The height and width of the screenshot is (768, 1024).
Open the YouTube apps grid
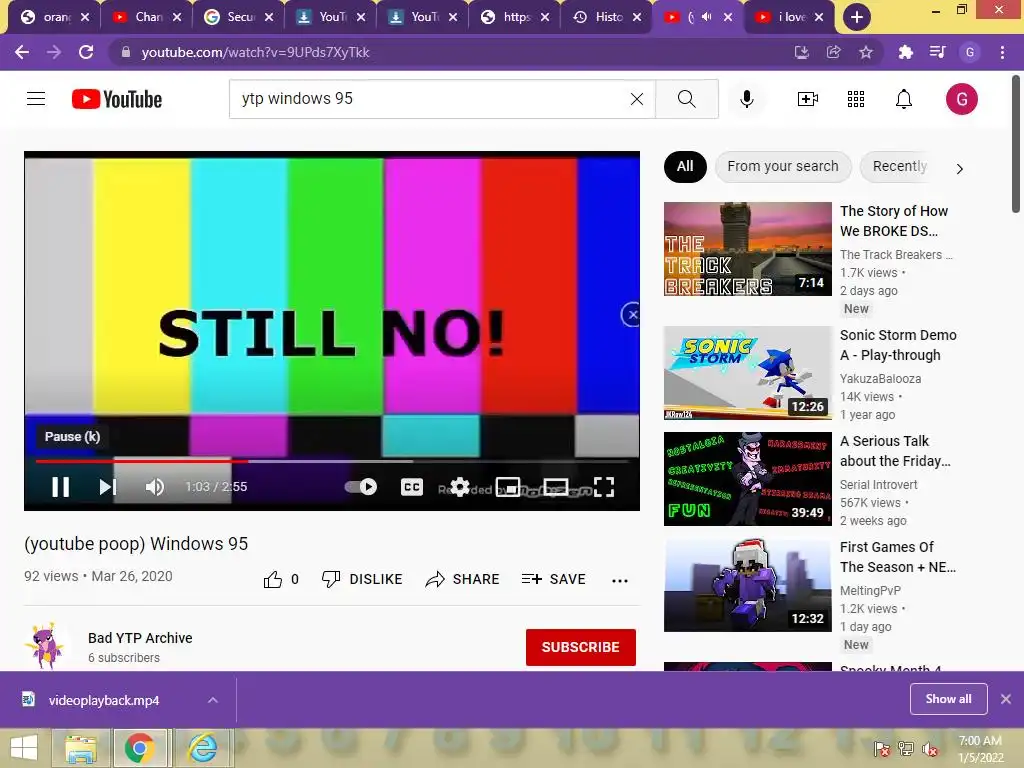click(x=856, y=99)
